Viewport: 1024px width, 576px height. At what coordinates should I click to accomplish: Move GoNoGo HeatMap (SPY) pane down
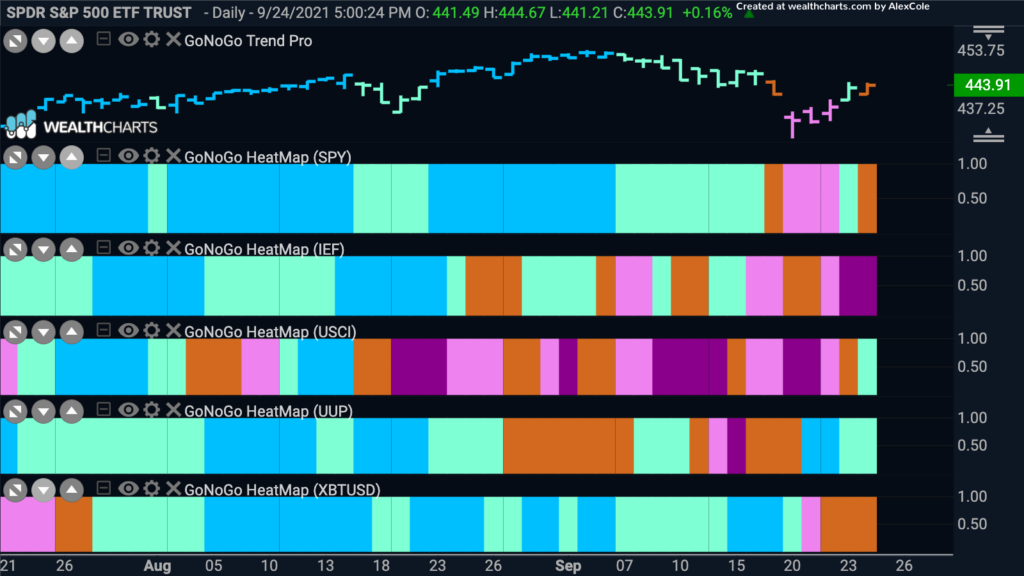click(x=44, y=157)
